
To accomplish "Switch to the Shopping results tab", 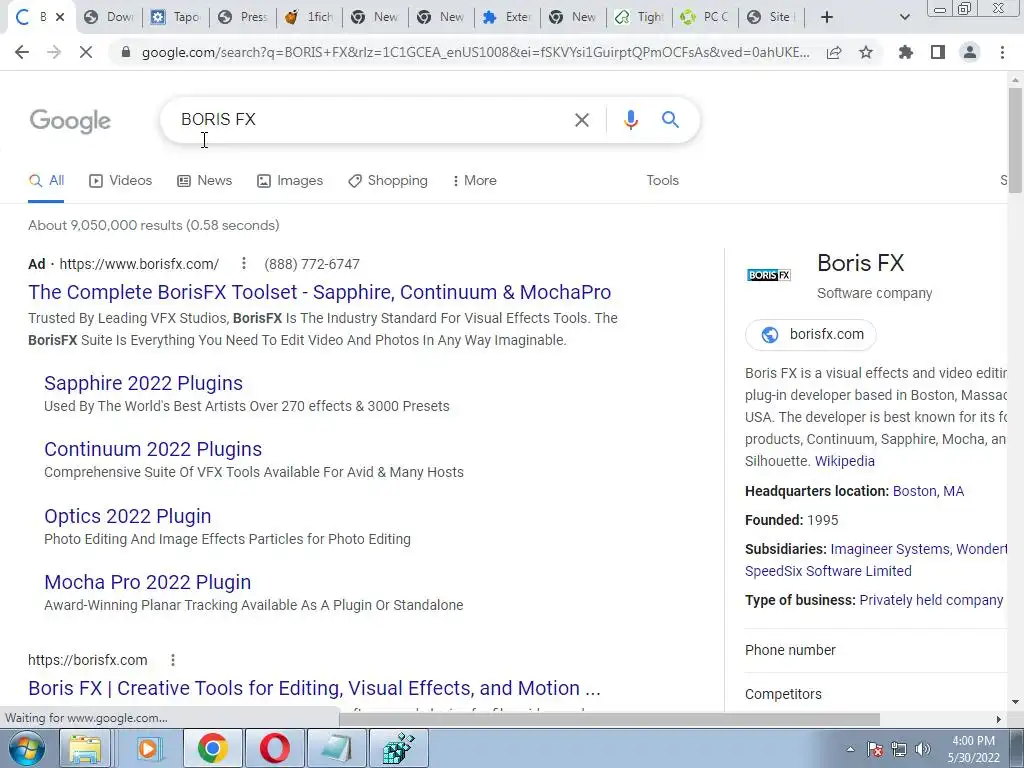I will (x=388, y=180).
